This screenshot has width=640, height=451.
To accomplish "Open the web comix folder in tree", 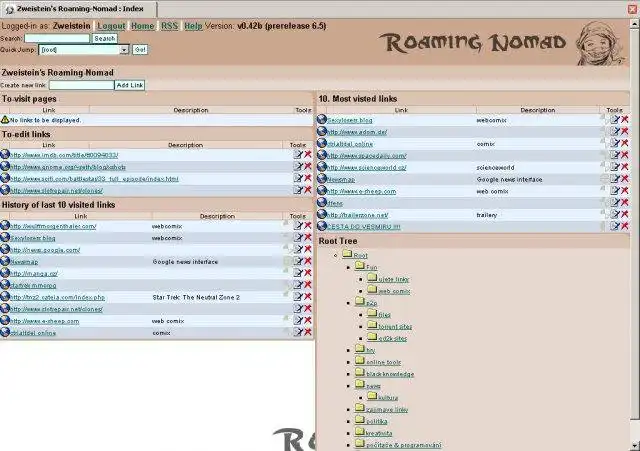I will click(x=394, y=291).
